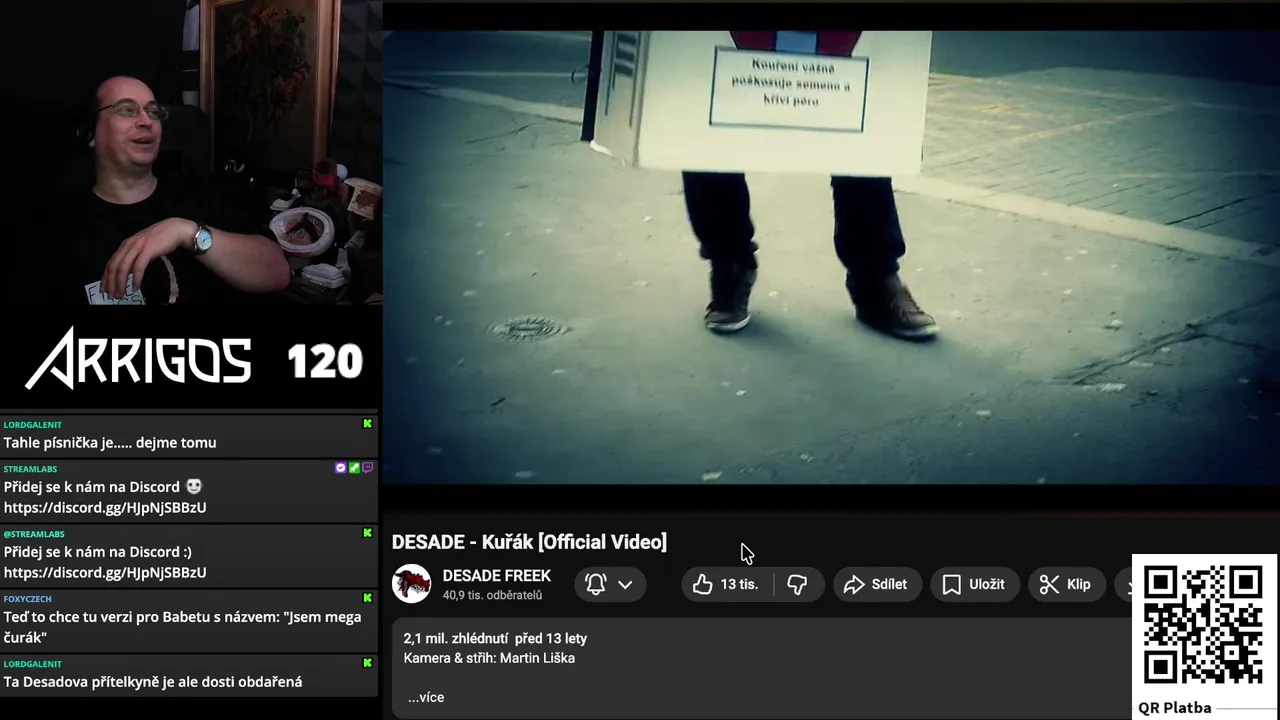Click the Kick icon on FOXYCZECH message

(x=367, y=598)
